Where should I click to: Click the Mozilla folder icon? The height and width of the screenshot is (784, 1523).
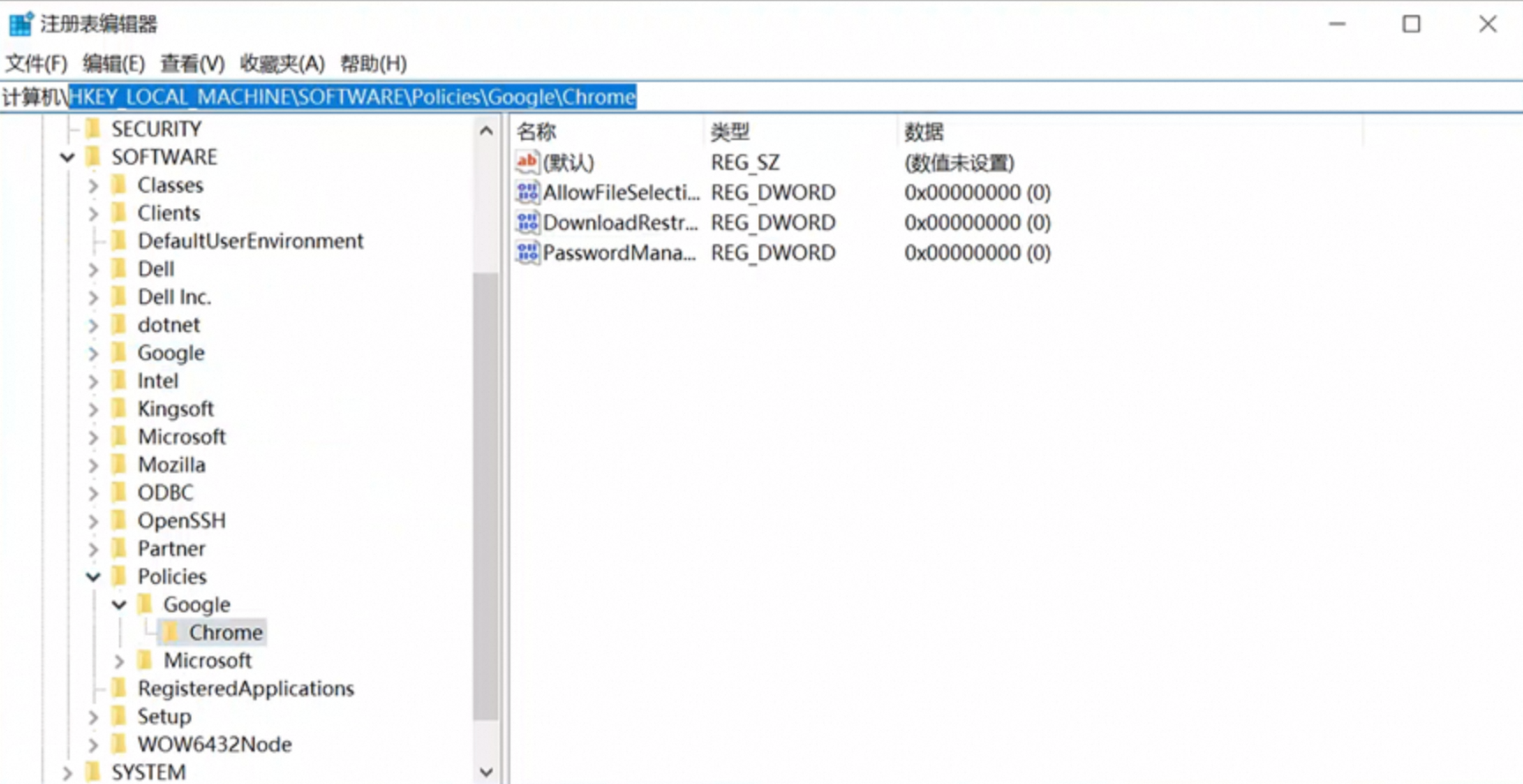pos(120,464)
